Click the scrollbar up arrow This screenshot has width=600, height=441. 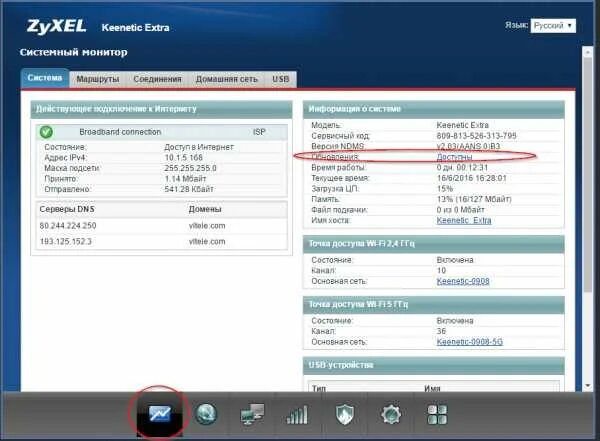588,52
